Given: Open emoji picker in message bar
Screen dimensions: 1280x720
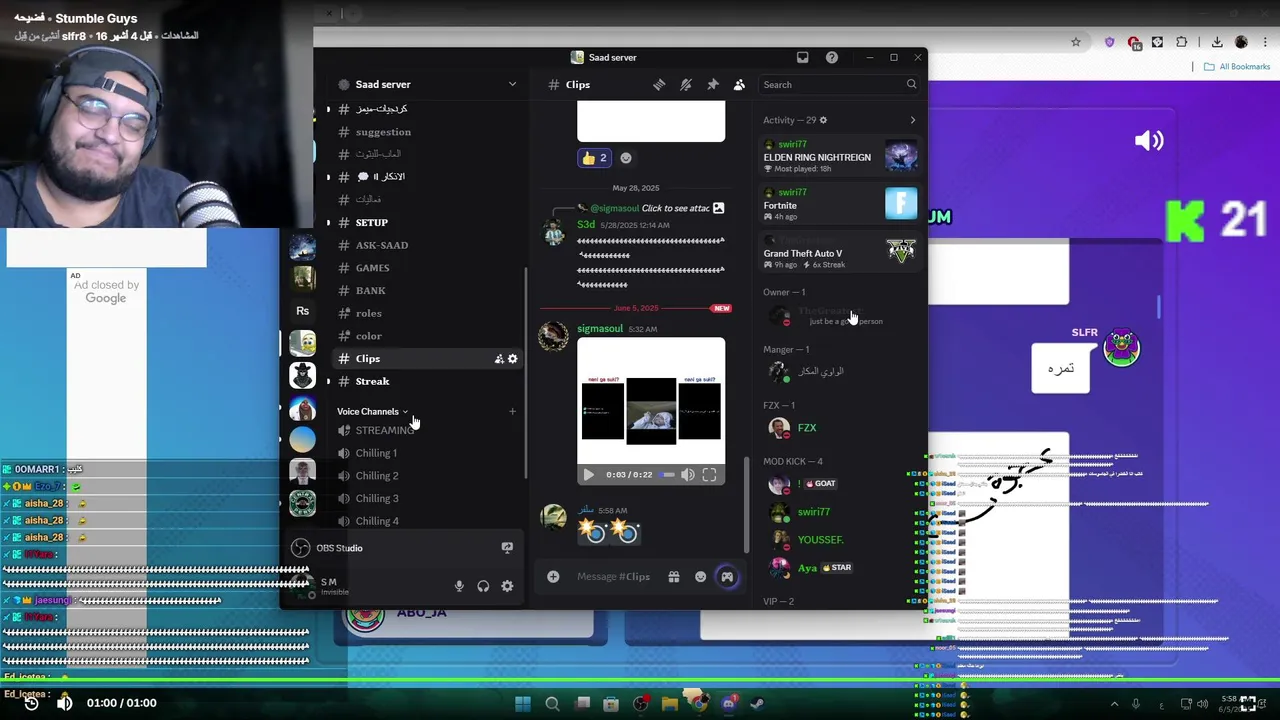Looking at the screenshot, I should pyautogui.click(x=700, y=576).
